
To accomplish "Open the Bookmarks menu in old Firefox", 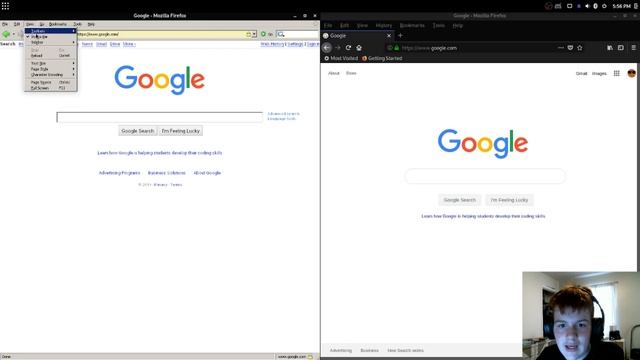I will (58, 24).
